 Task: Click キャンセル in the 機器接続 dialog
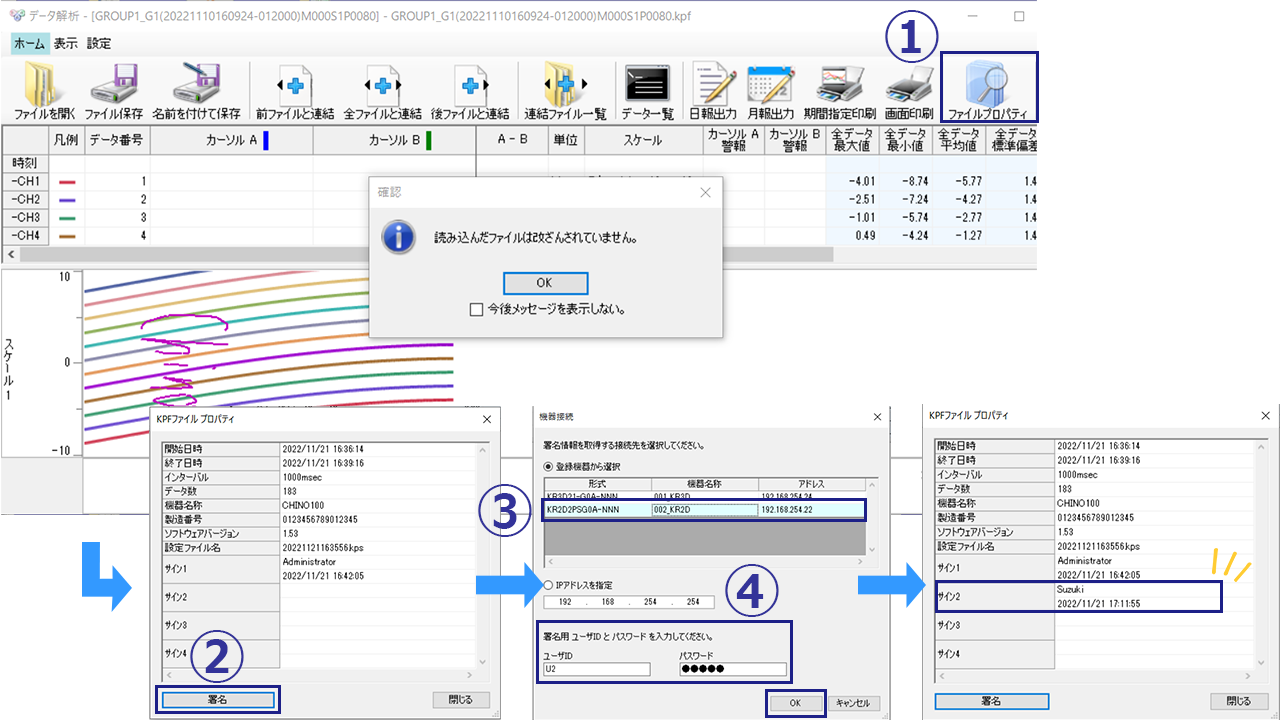coord(854,703)
